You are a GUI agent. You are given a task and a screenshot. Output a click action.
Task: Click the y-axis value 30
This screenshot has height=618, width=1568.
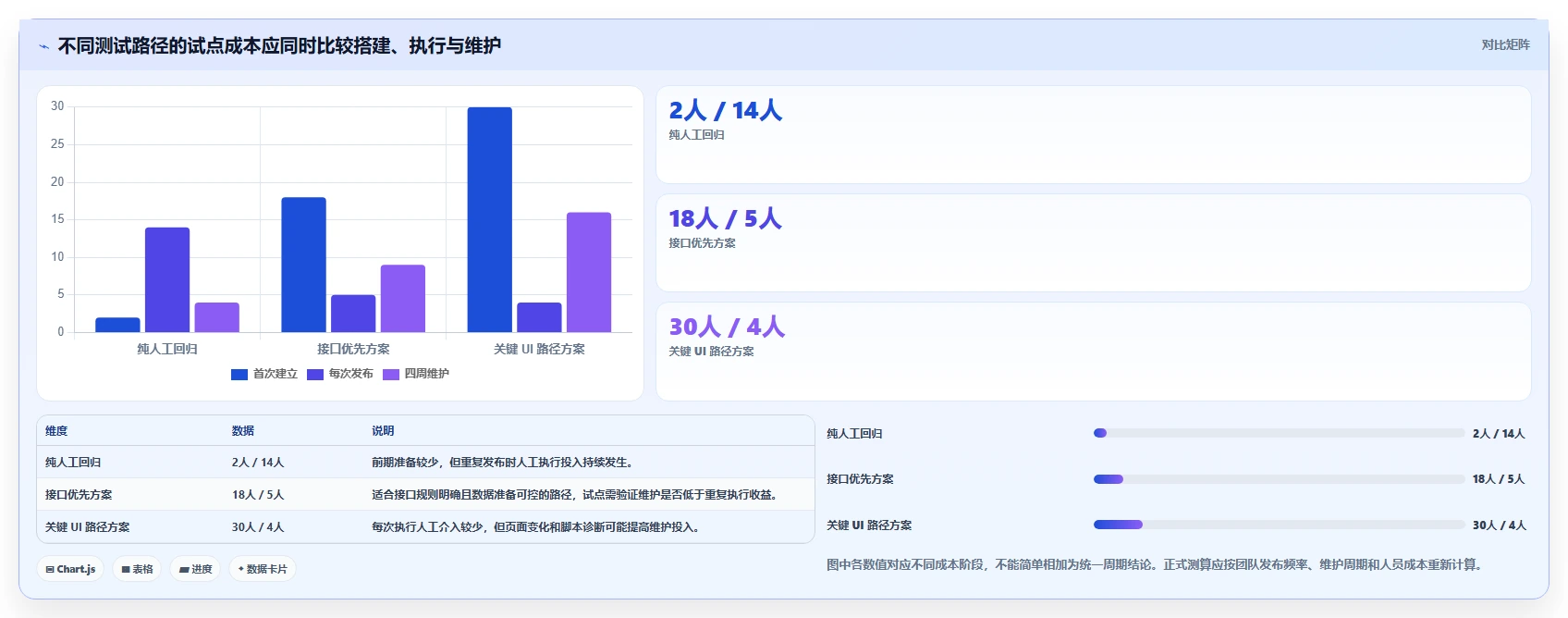(x=57, y=106)
